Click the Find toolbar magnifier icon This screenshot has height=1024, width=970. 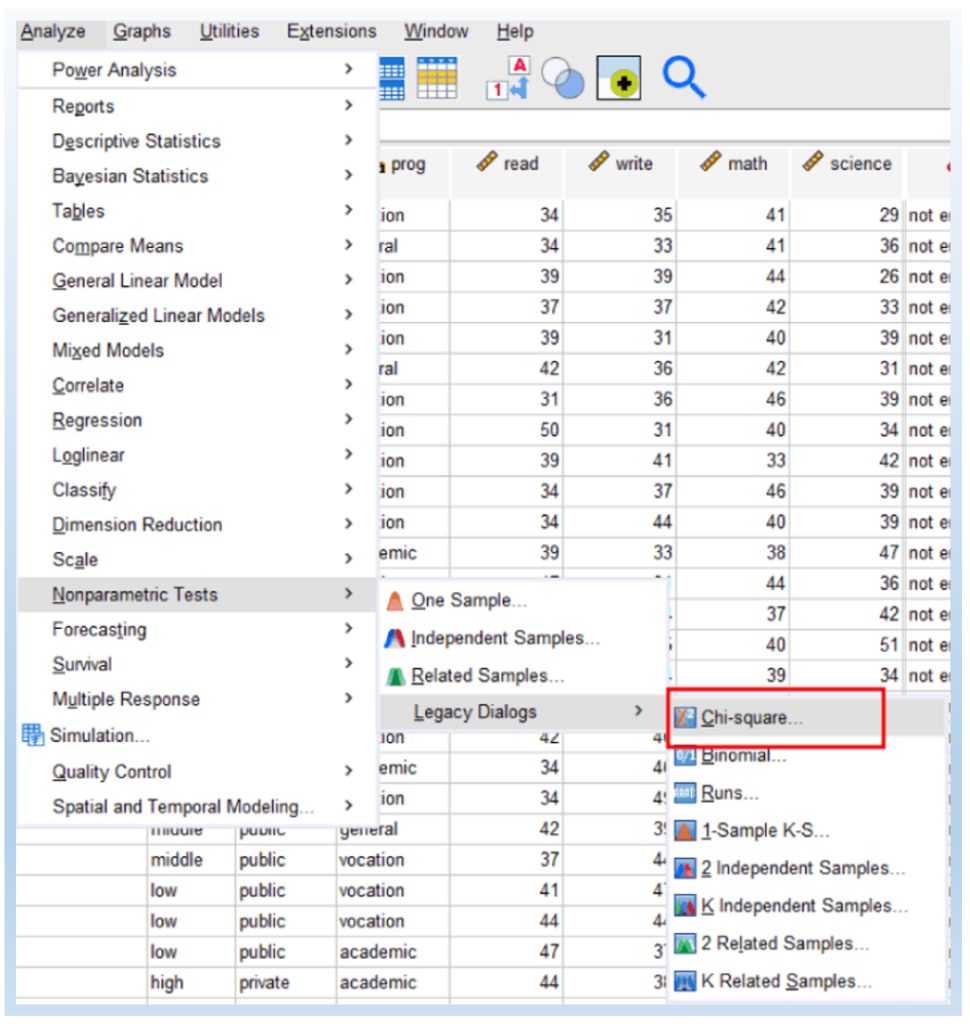click(685, 77)
